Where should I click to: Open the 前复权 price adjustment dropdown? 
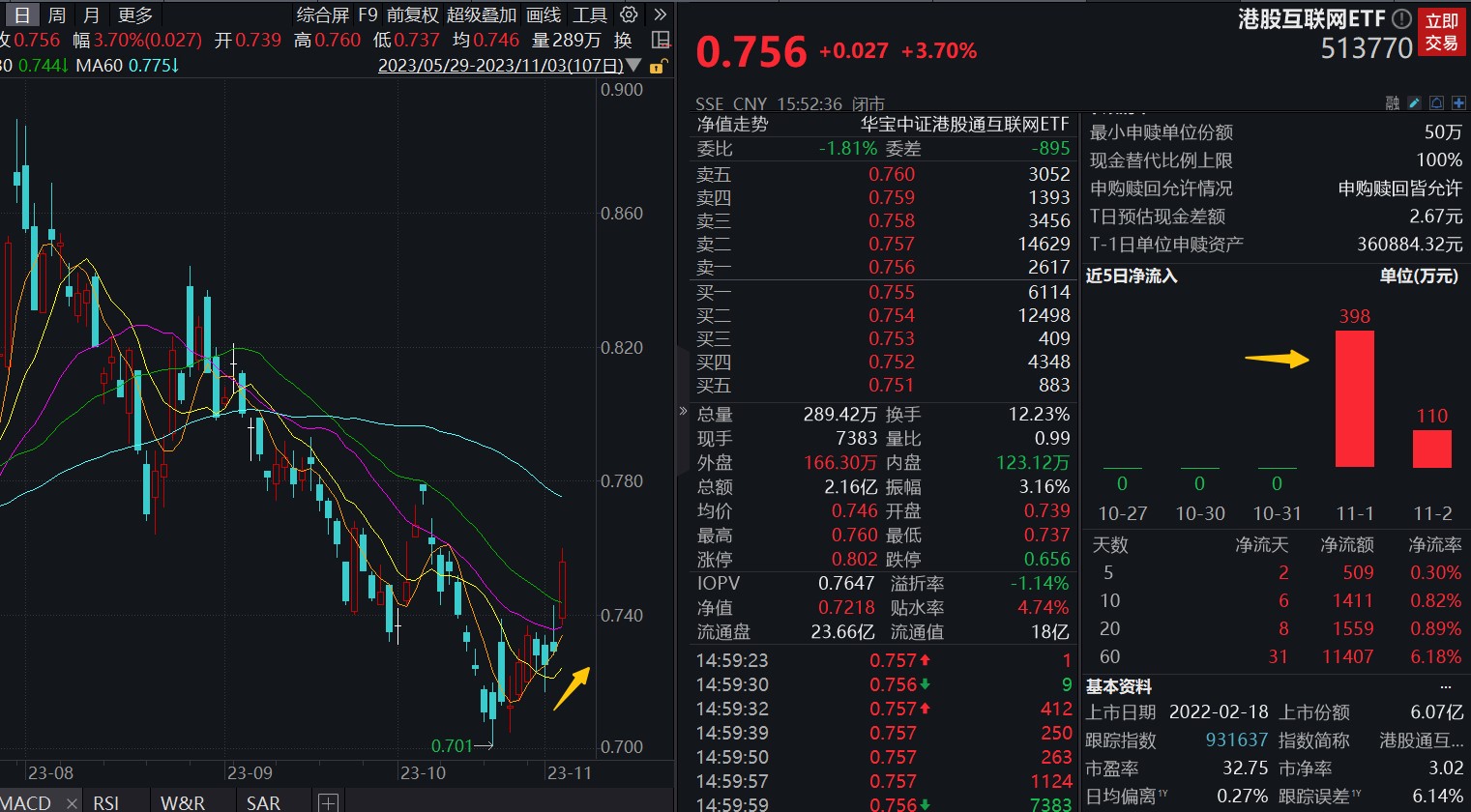pyautogui.click(x=413, y=14)
